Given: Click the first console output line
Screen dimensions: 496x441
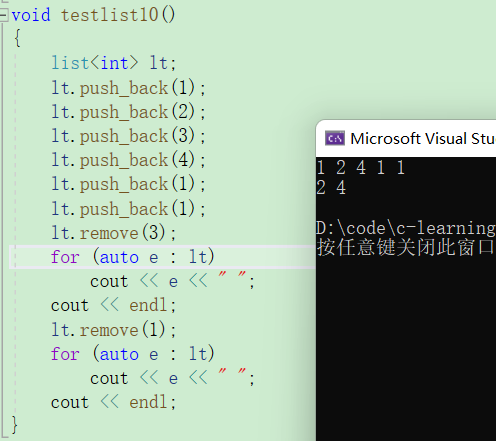Looking at the screenshot, I should point(361,167).
